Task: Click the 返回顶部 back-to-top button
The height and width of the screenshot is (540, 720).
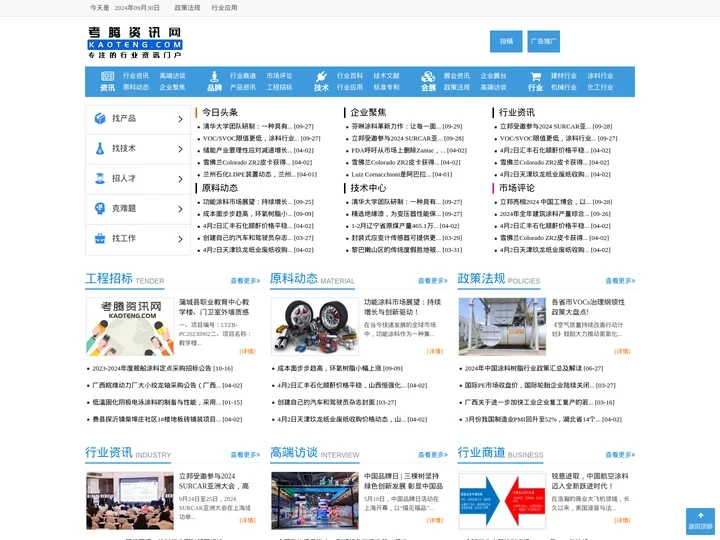Action: point(700,521)
